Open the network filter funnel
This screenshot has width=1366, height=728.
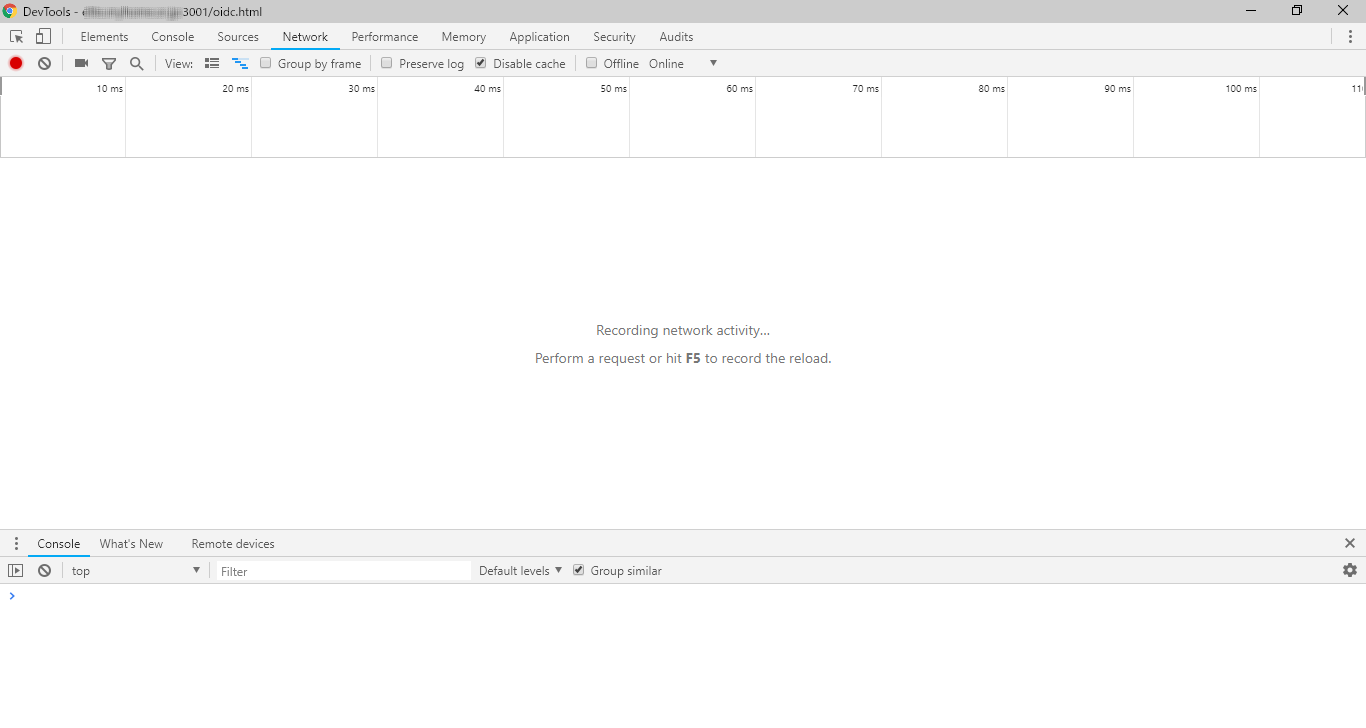[x=109, y=63]
